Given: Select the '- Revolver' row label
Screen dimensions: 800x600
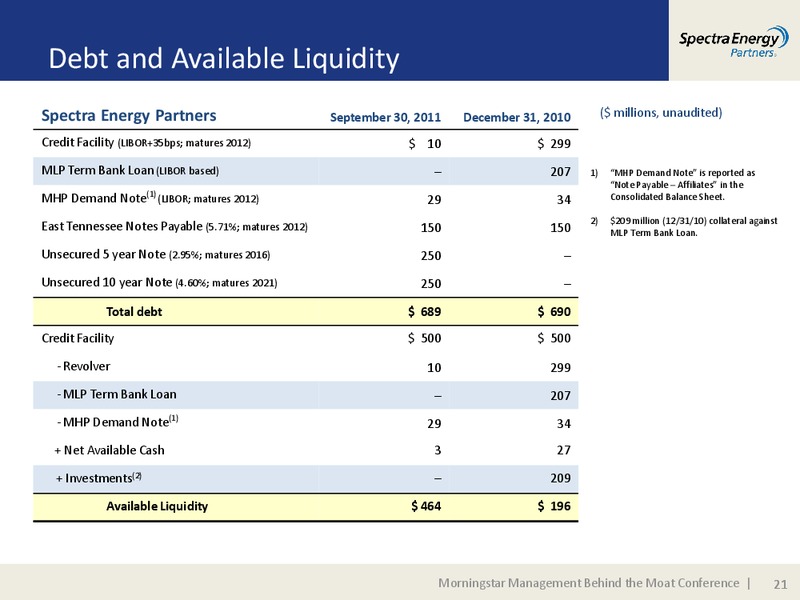Looking at the screenshot, I should click(x=84, y=366).
